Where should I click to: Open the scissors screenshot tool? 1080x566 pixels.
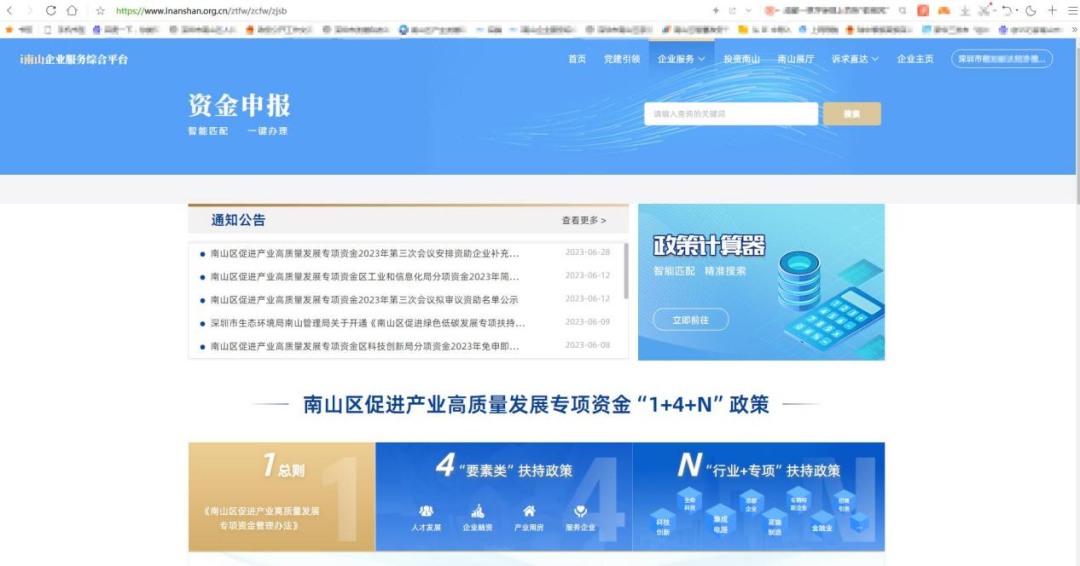(984, 10)
